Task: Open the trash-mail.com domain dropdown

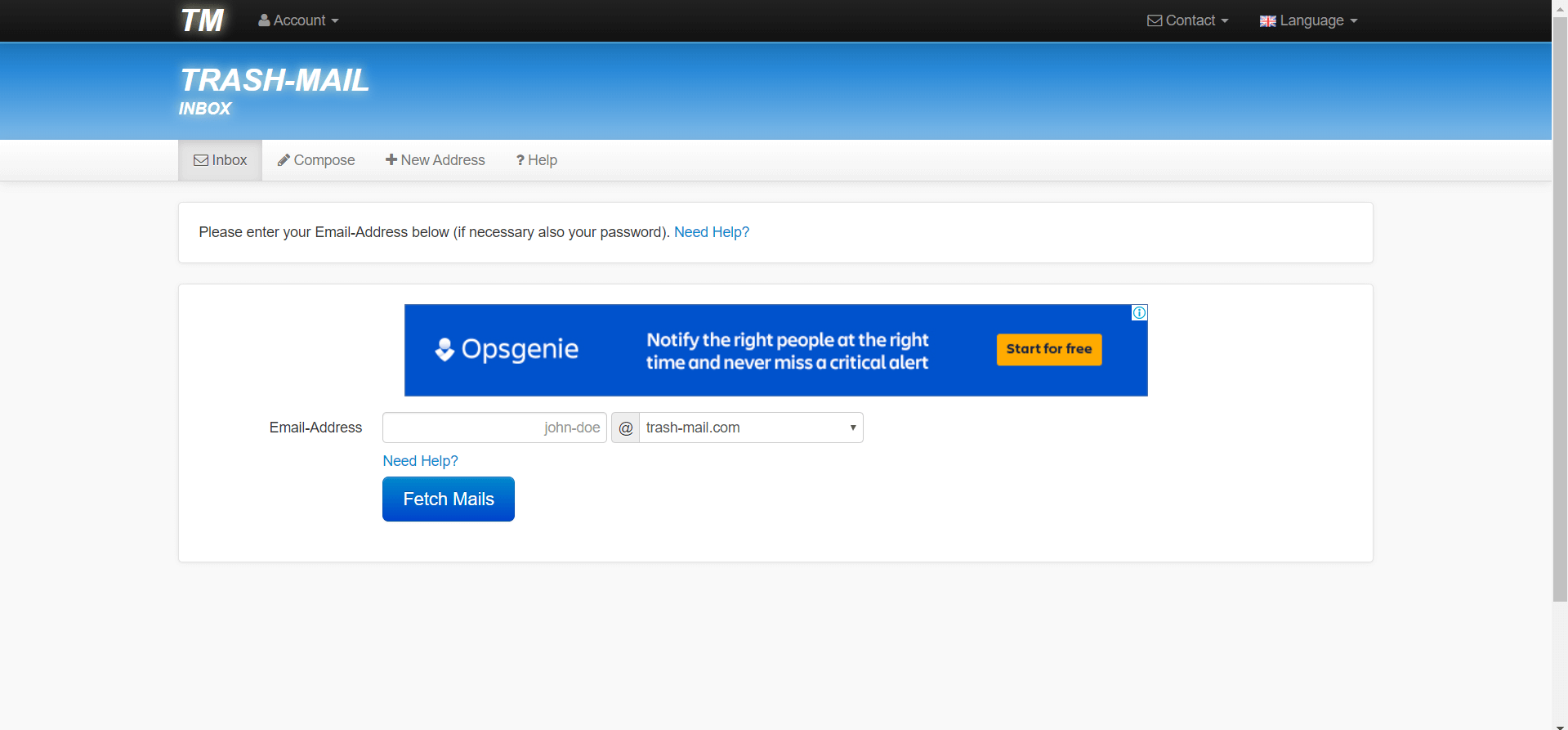Action: 751,428
